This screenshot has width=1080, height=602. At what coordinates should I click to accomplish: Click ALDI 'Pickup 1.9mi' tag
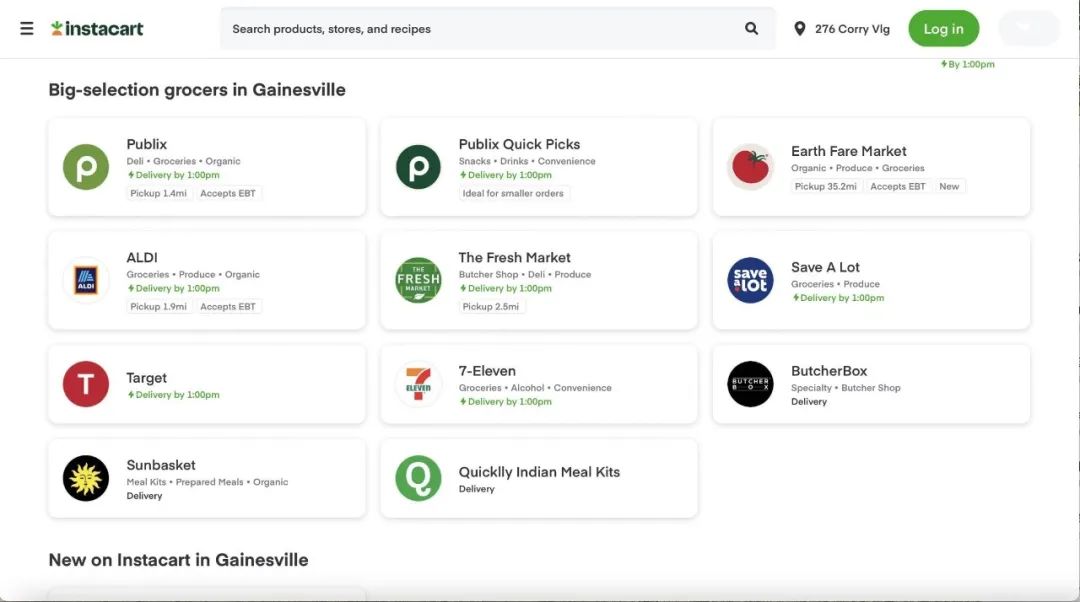[158, 307]
